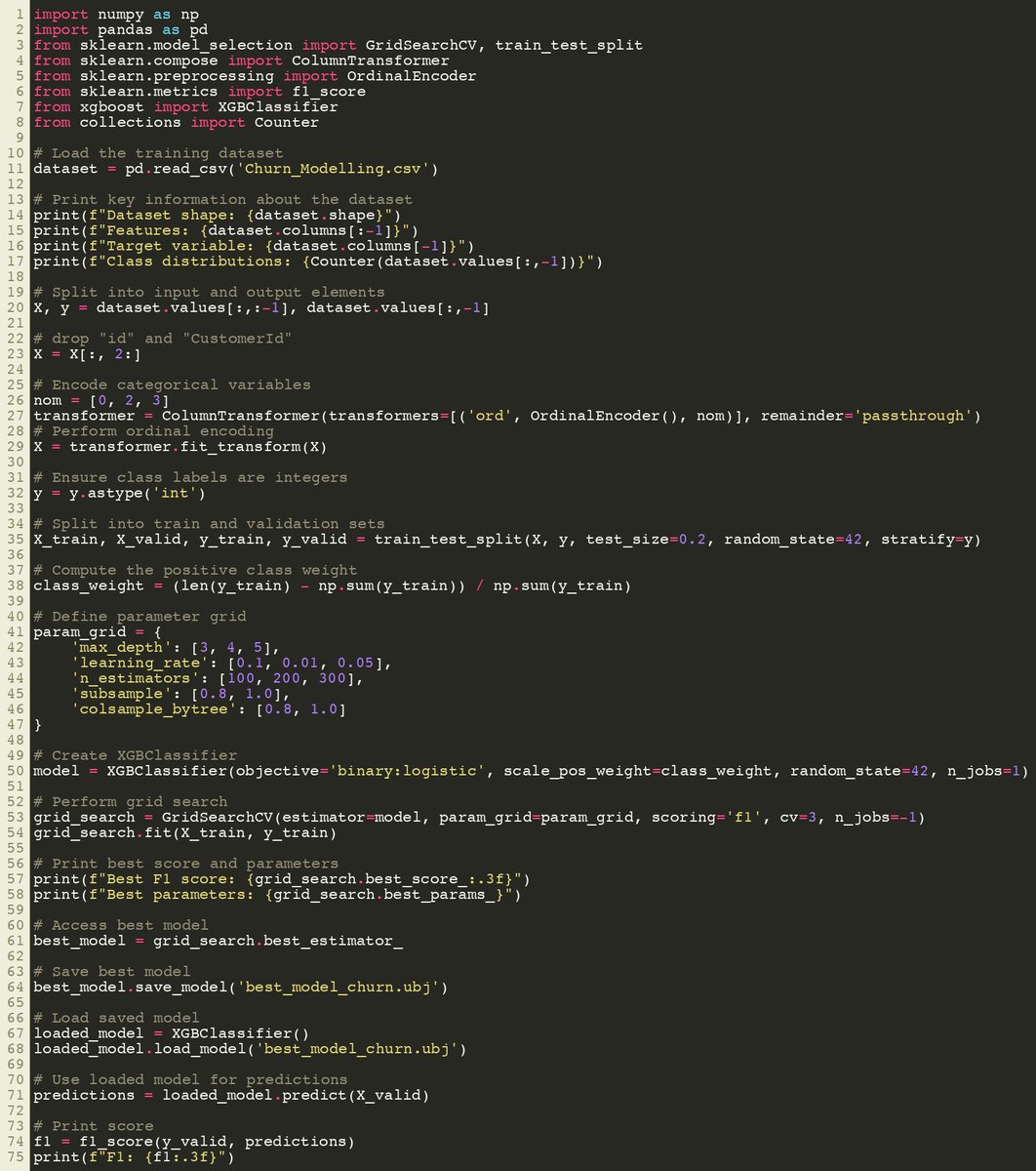
Task: Click the 'GridSearchCV' import on line 3
Action: tap(420, 45)
